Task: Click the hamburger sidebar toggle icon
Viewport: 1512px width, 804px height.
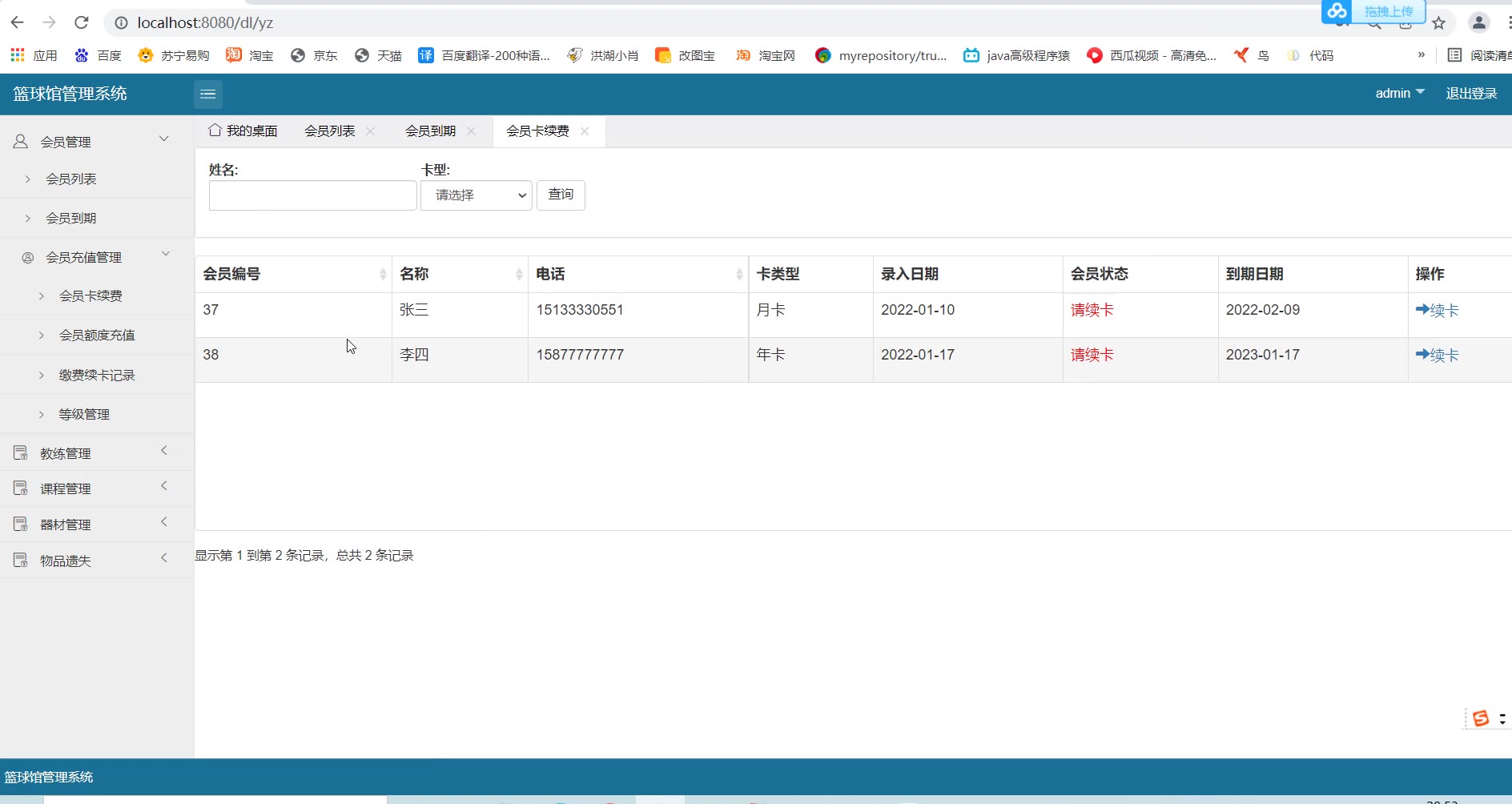Action: (x=207, y=94)
